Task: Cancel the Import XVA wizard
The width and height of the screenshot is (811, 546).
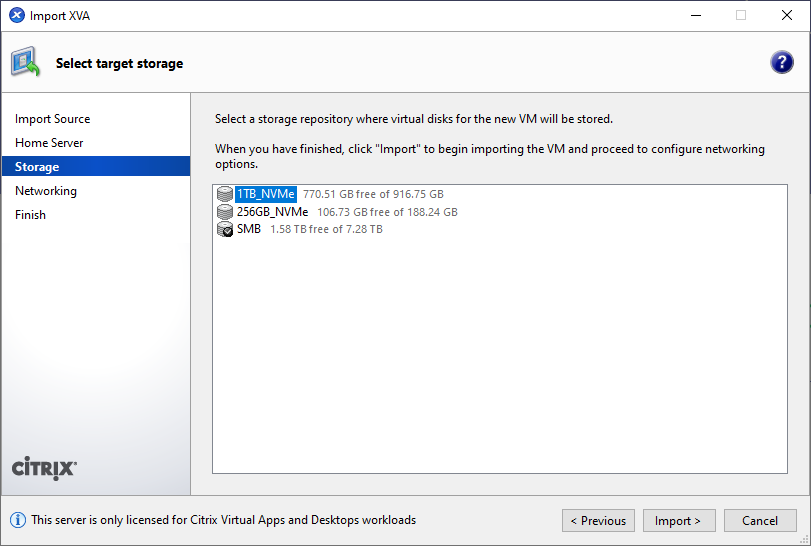Action: [759, 521]
